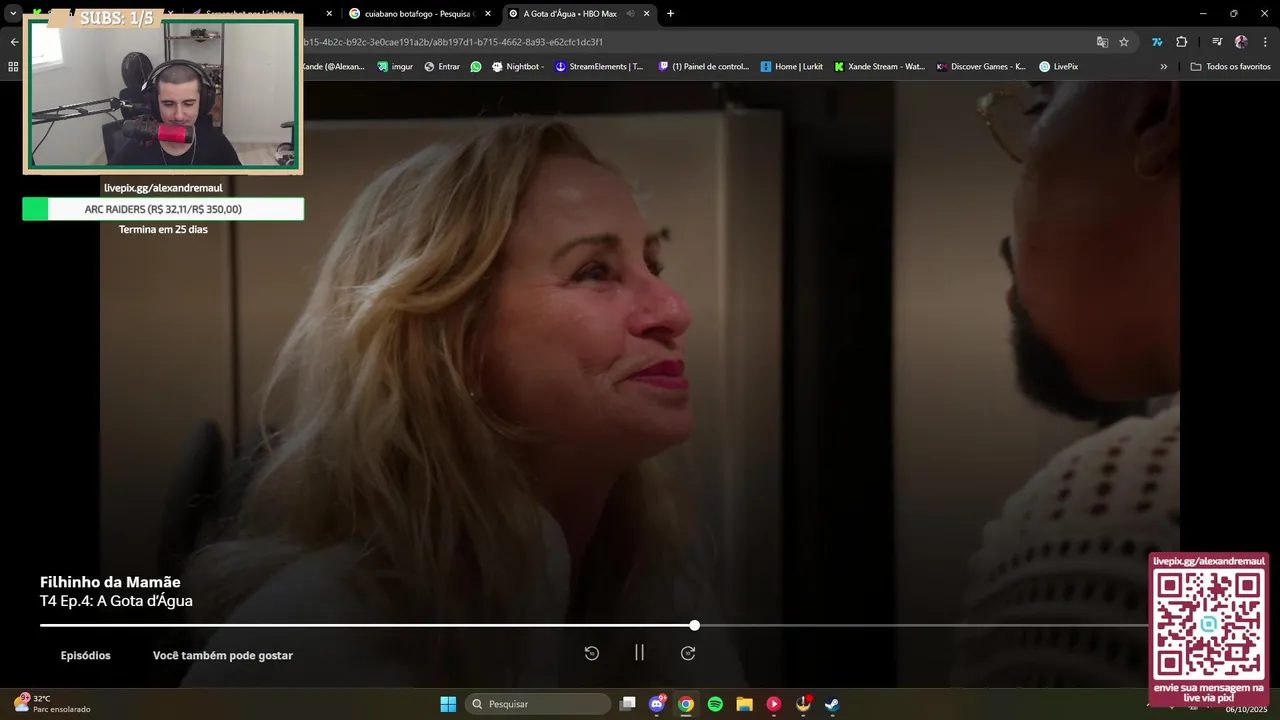
Task: Open the Painel de controle Twitch bookmark
Action: [x=704, y=67]
